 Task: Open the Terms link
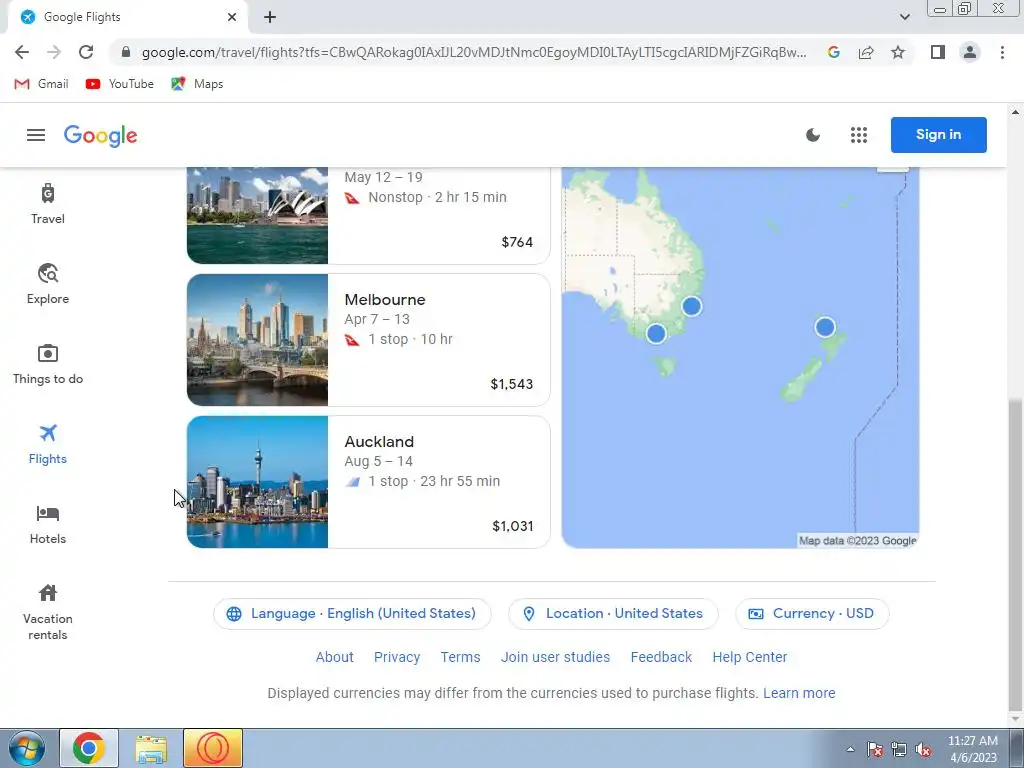[460, 657]
